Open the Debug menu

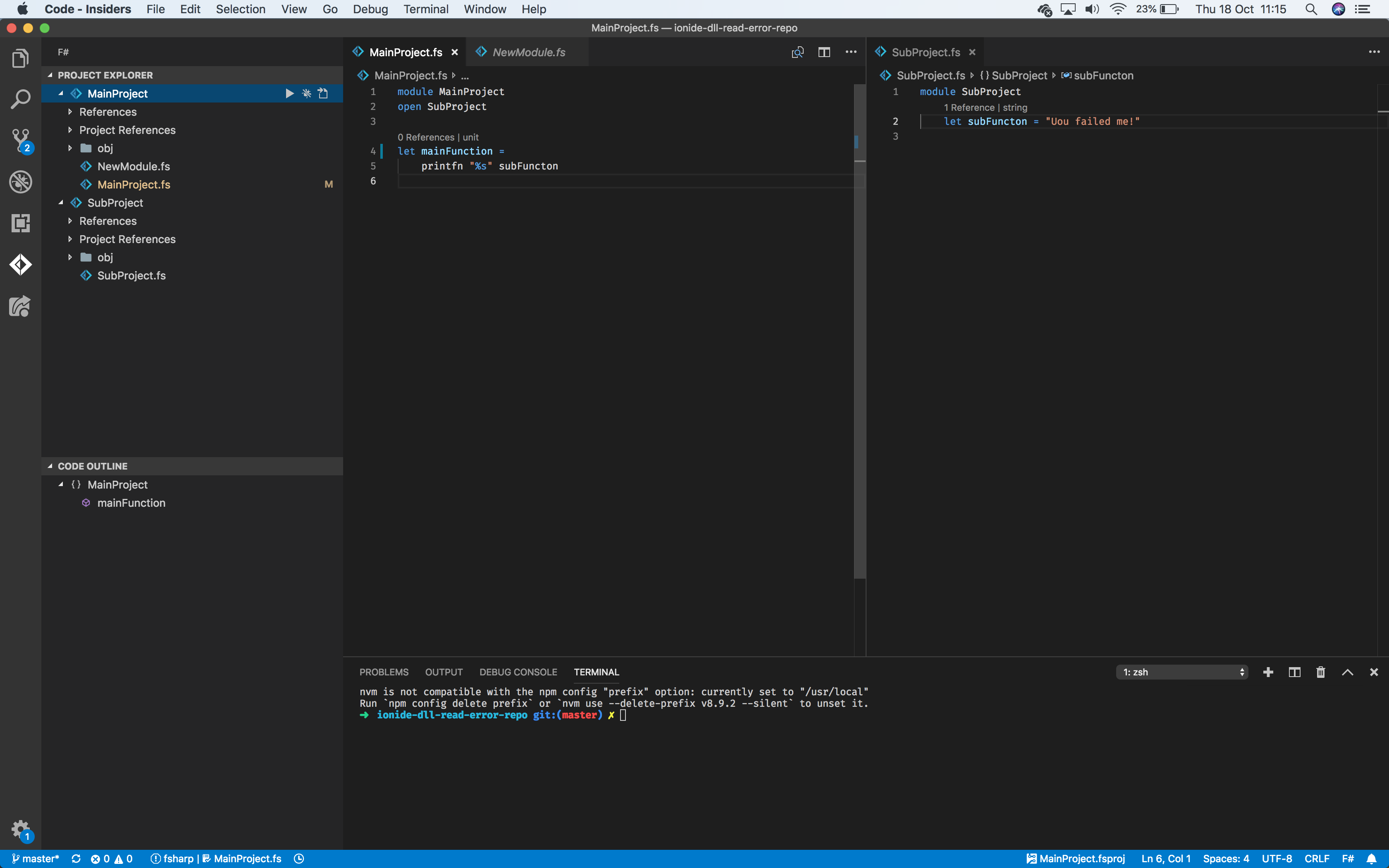click(370, 9)
